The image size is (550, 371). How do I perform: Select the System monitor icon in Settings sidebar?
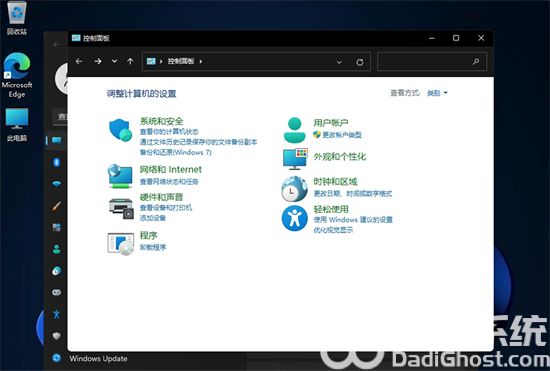tap(56, 140)
